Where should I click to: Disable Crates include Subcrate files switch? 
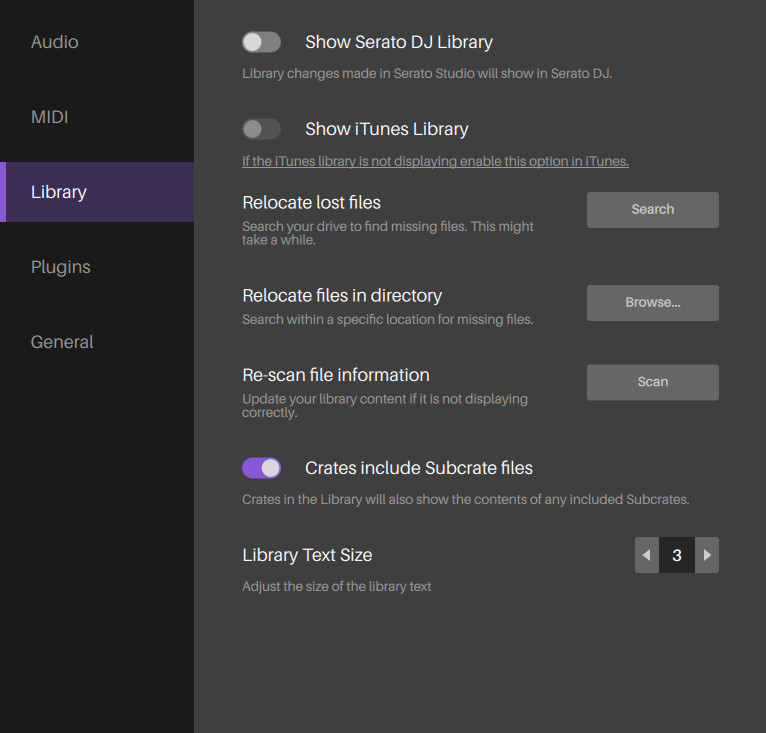point(261,468)
